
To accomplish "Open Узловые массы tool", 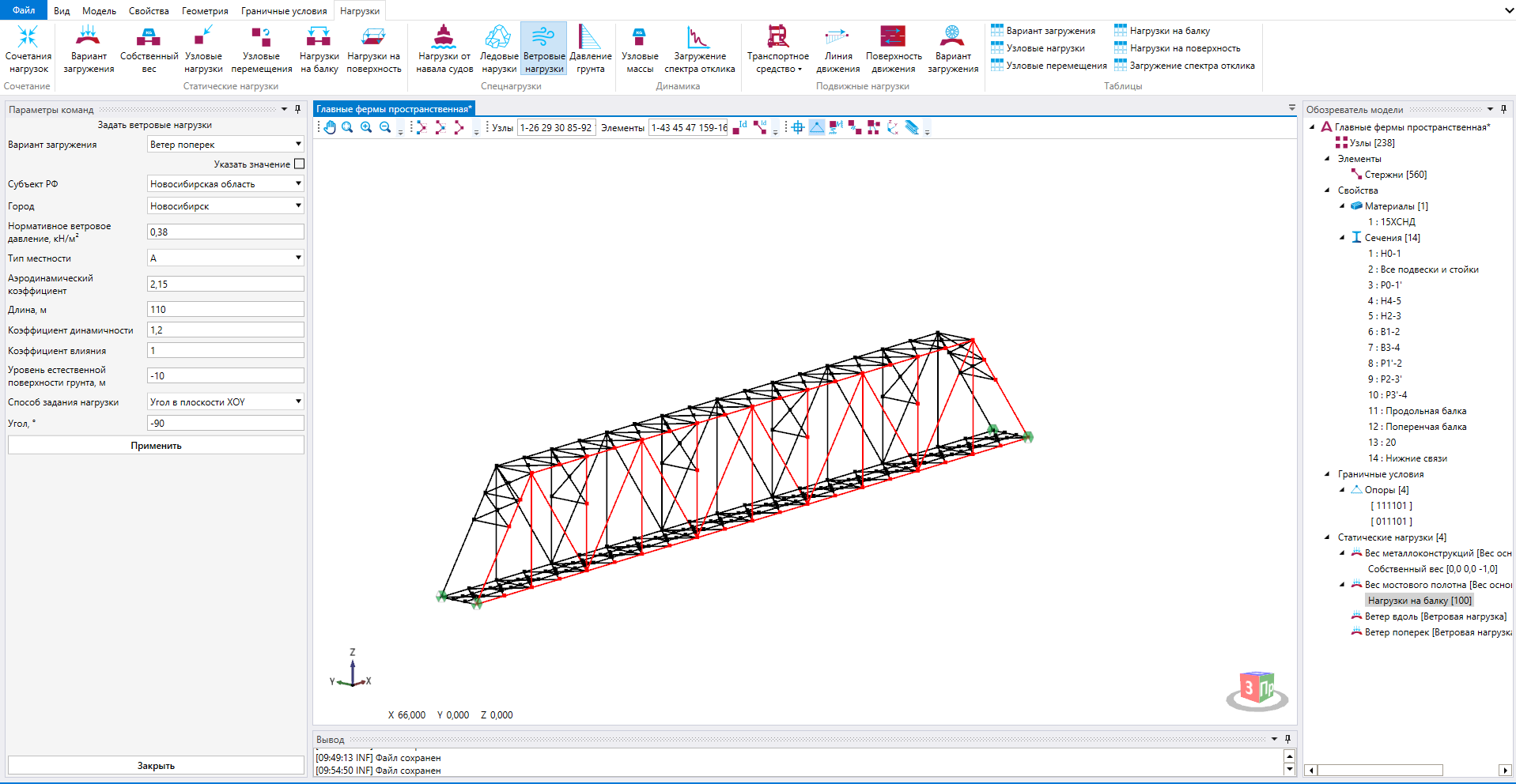I will (640, 49).
